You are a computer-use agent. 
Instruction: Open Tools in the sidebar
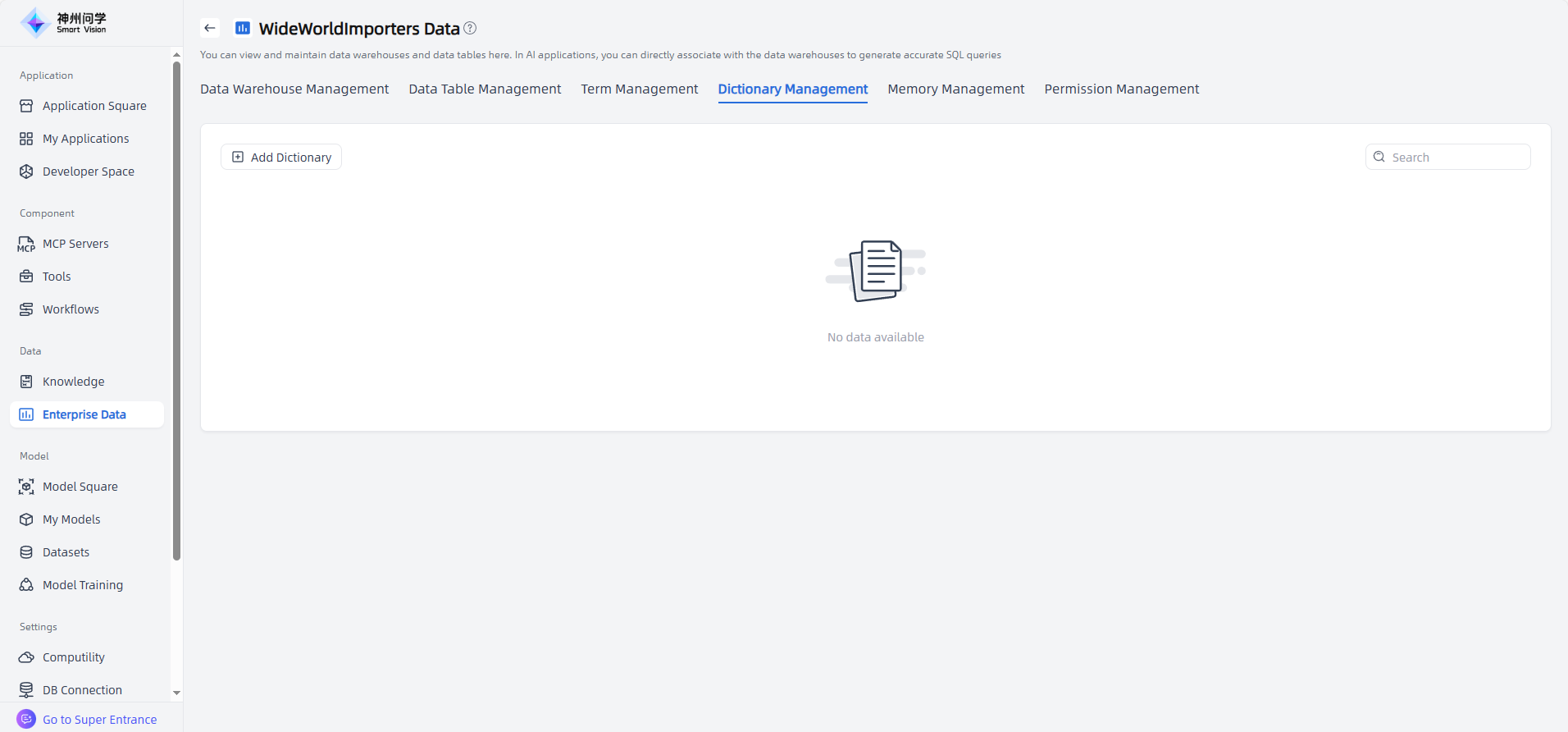point(57,277)
